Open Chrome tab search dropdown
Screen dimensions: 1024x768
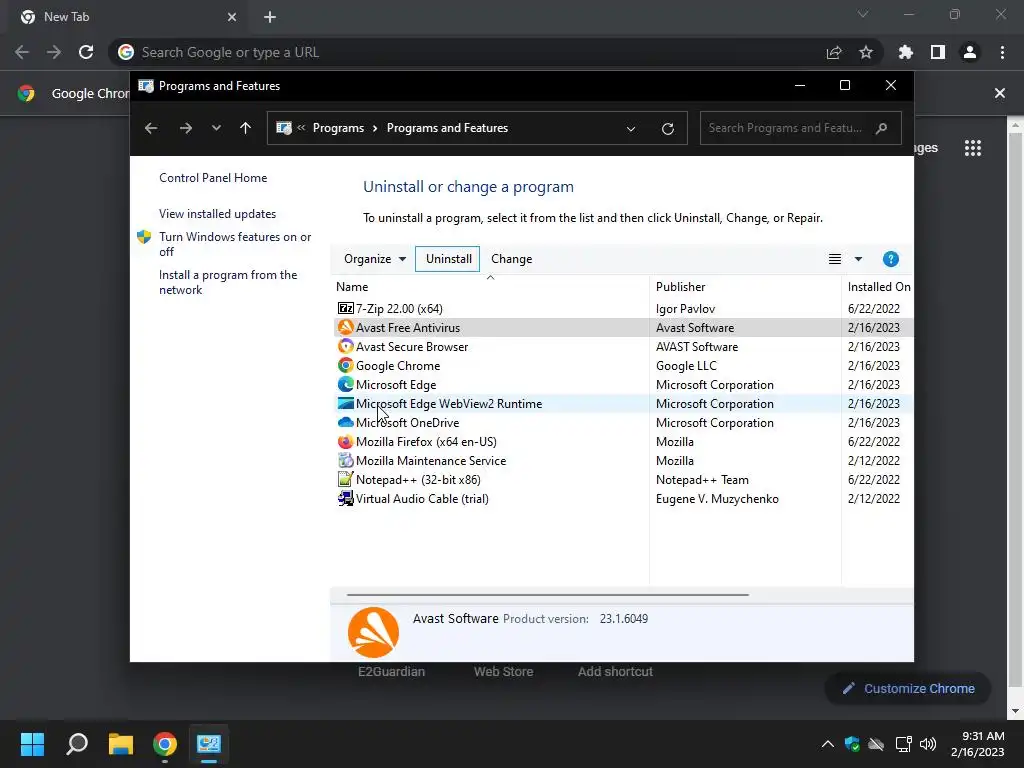[863, 14]
